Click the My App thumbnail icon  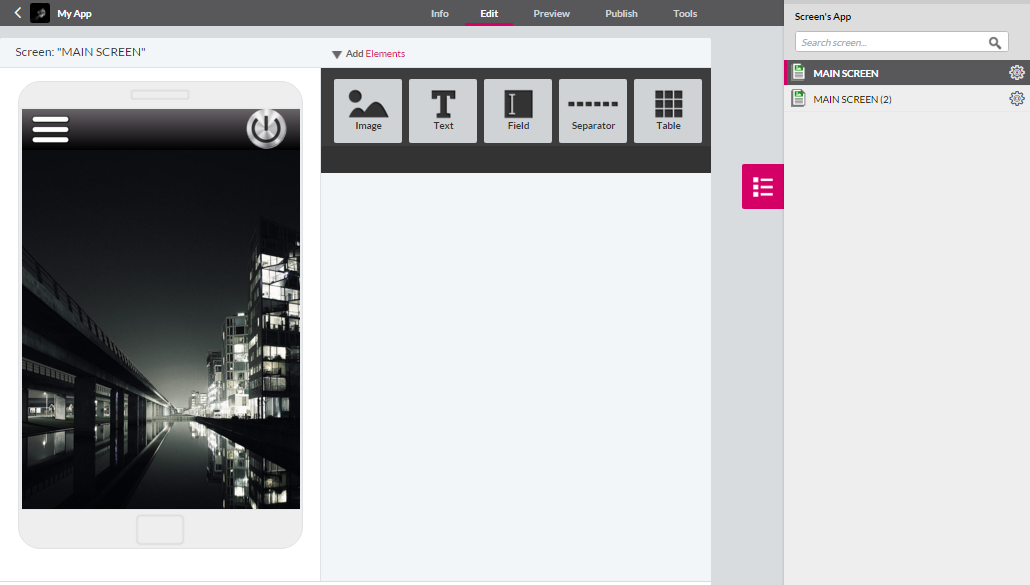(40, 13)
